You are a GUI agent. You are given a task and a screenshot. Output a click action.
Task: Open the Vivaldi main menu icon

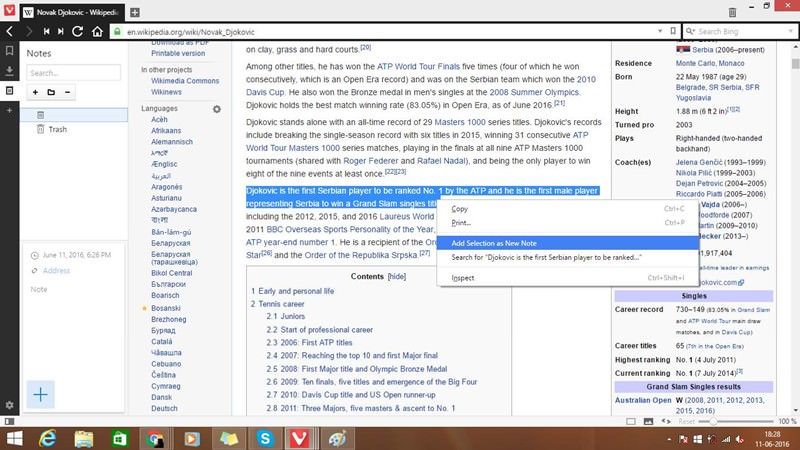[9, 10]
